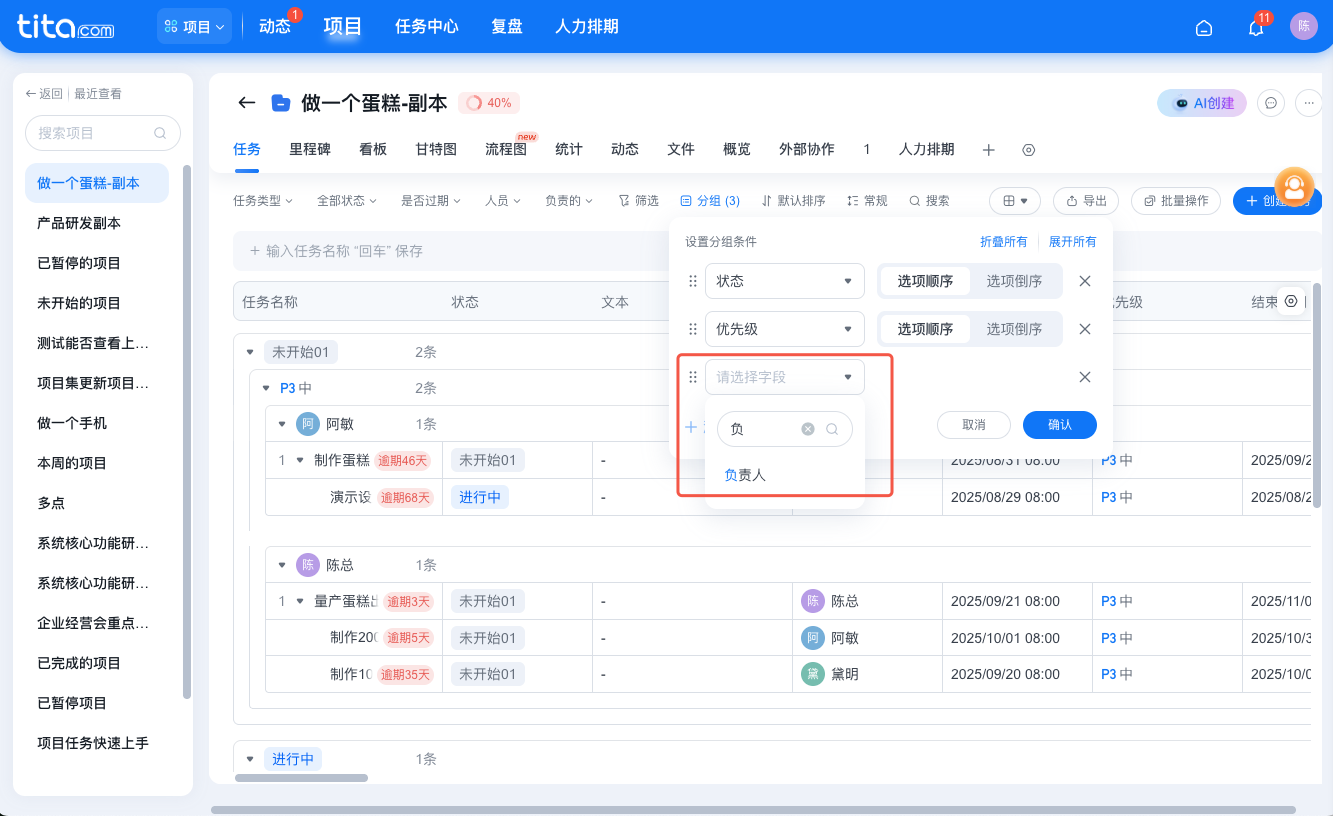Image resolution: width=1333 pixels, height=816 pixels.
Task: Click the 40% progress indicator
Action: click(x=489, y=102)
